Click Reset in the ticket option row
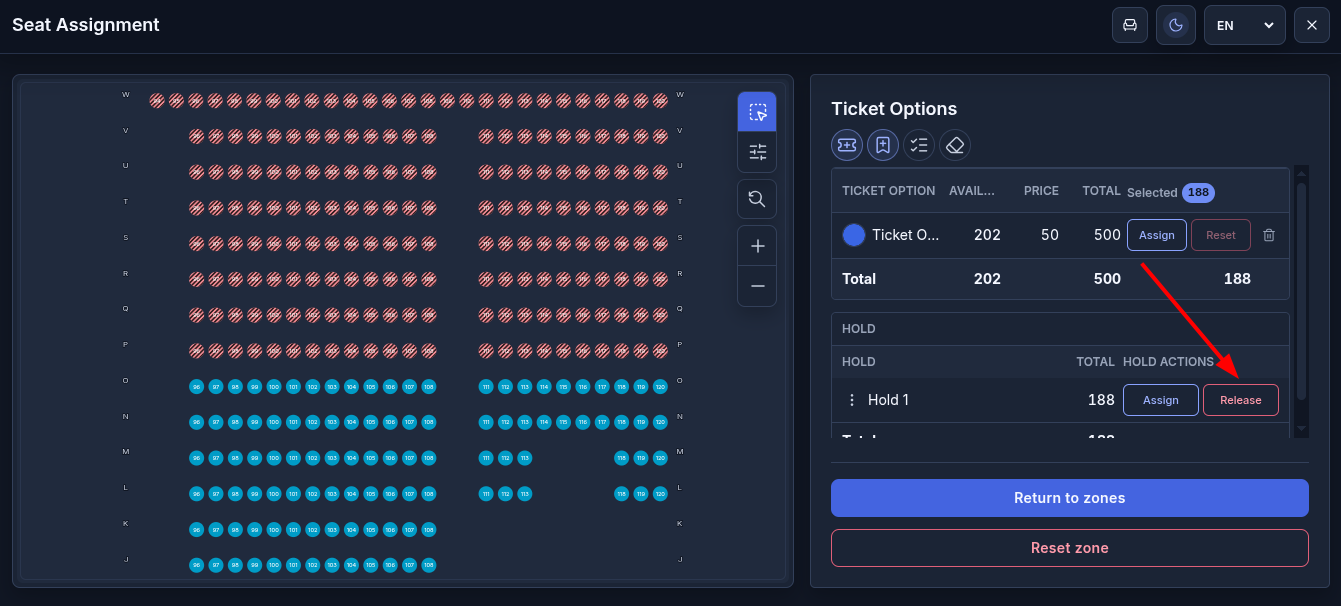Screen dimensions: 1341x606 click(1221, 235)
